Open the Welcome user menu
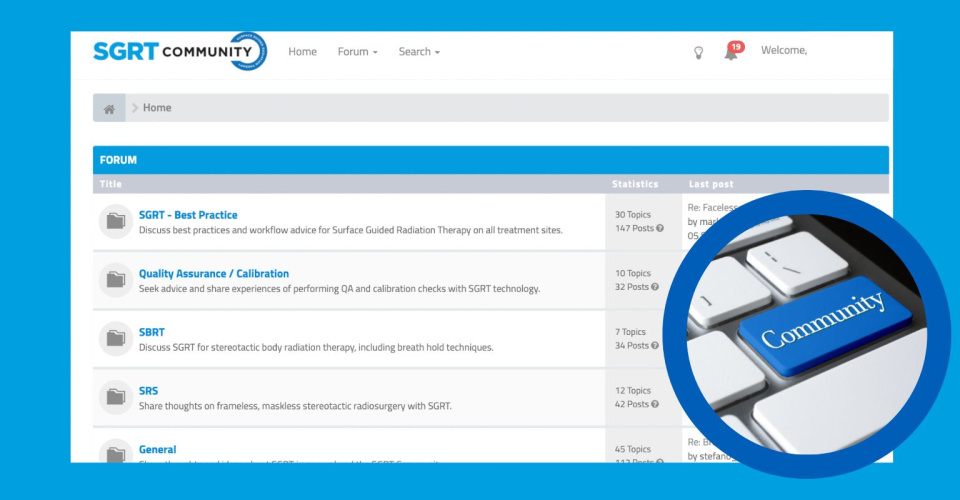The height and width of the screenshot is (500, 960). pyautogui.click(x=783, y=50)
